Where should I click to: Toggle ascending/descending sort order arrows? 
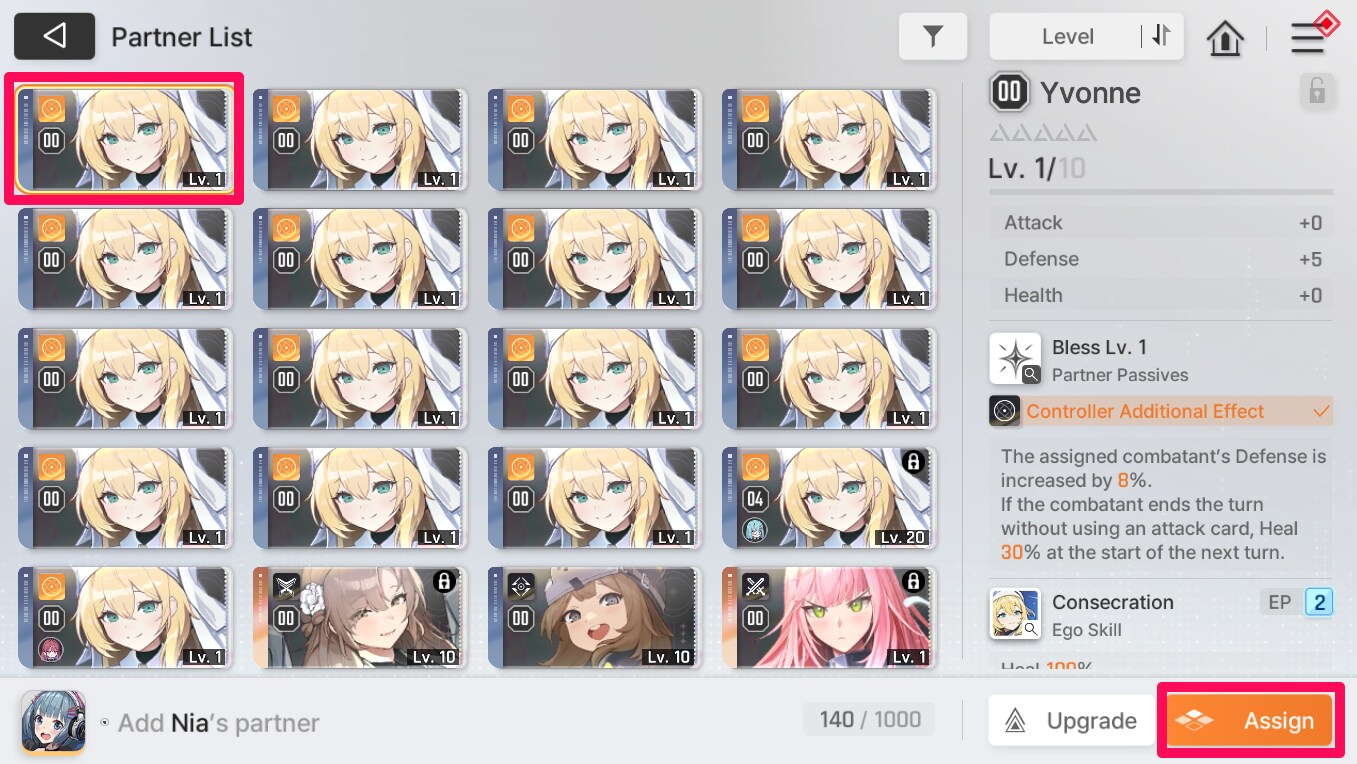tap(1161, 36)
